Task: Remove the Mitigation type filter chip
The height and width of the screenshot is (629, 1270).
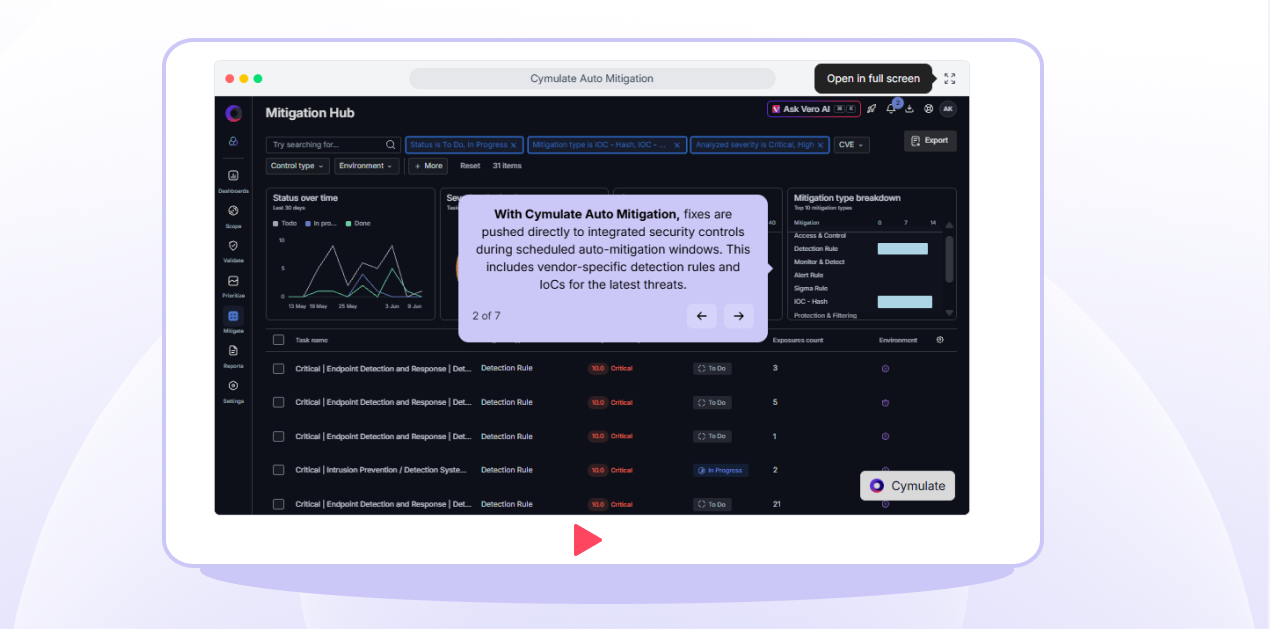Action: coord(677,145)
